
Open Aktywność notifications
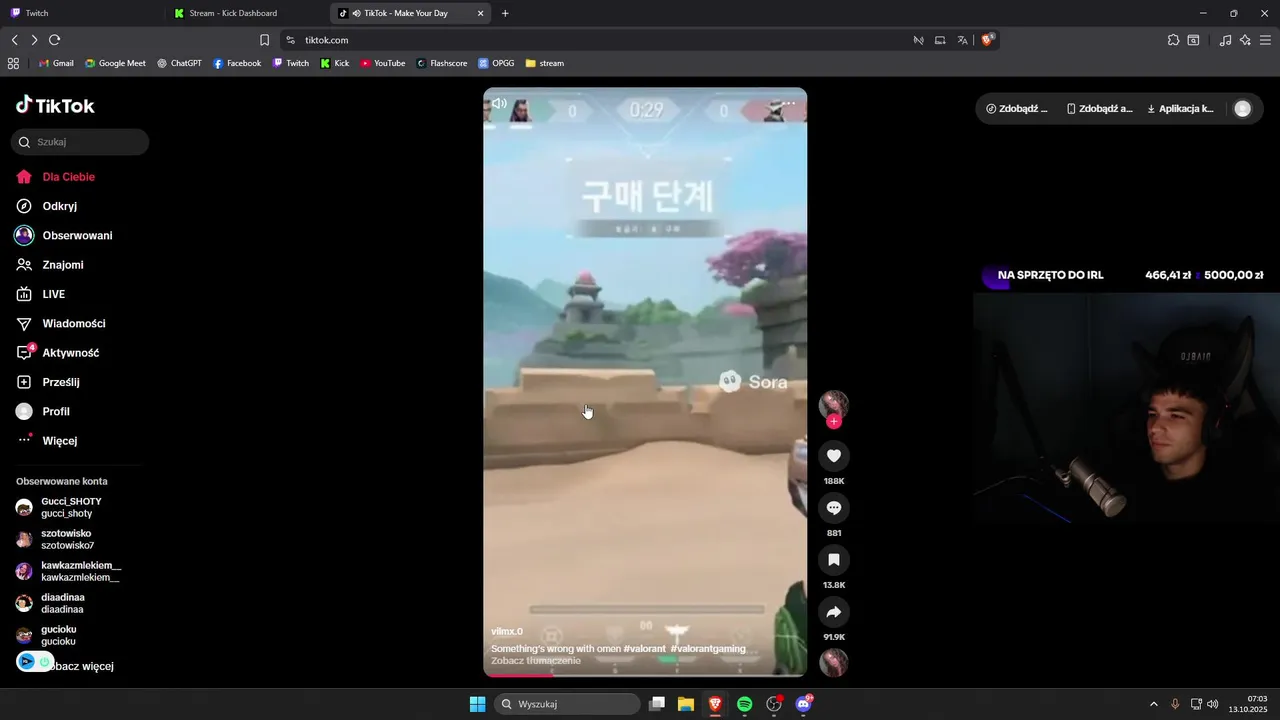coord(70,353)
